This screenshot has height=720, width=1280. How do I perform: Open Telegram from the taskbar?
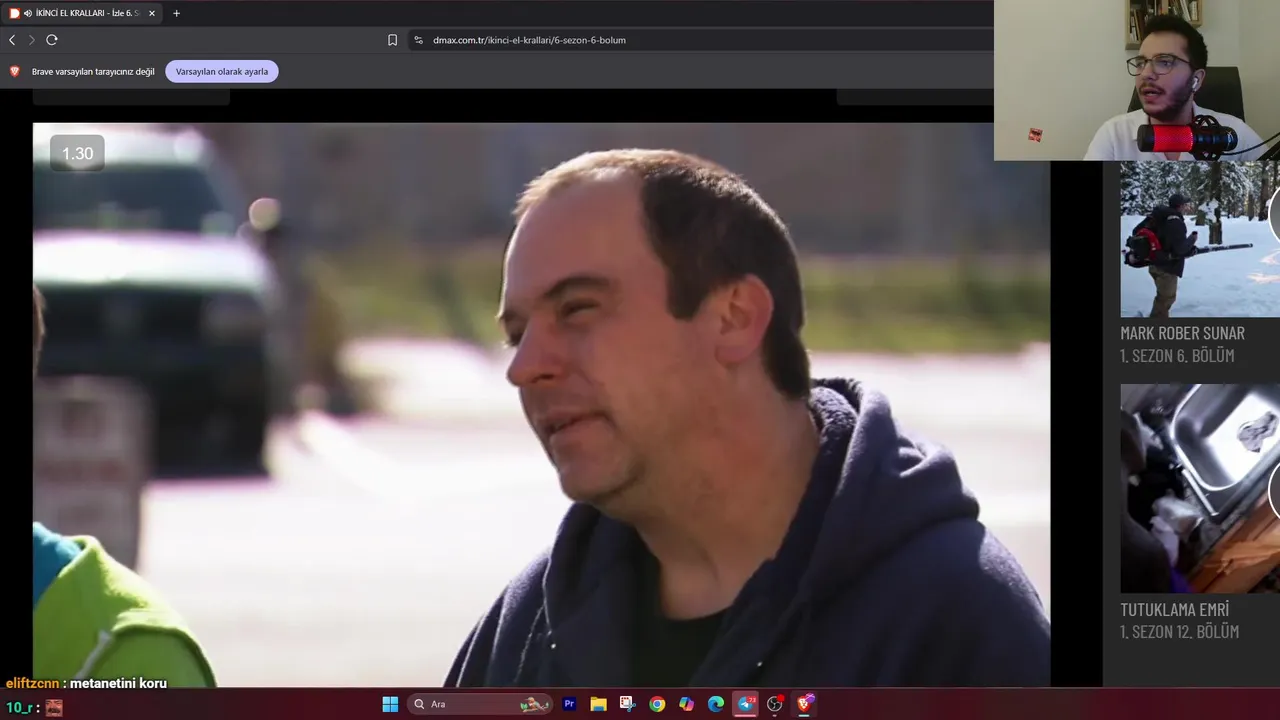pyautogui.click(x=745, y=704)
